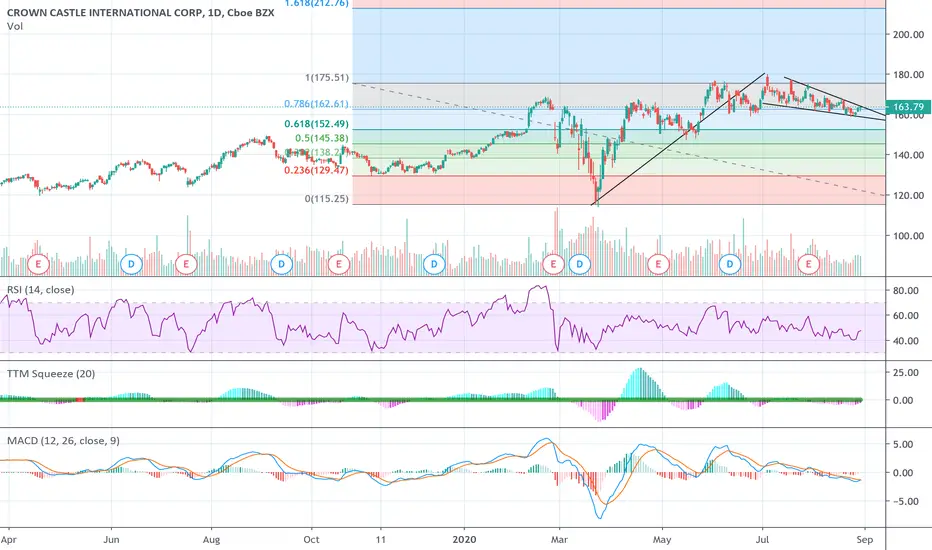Click the Fibonacci 0.786(162.61) level label
The width and height of the screenshot is (932, 550).
pyautogui.click(x=316, y=104)
